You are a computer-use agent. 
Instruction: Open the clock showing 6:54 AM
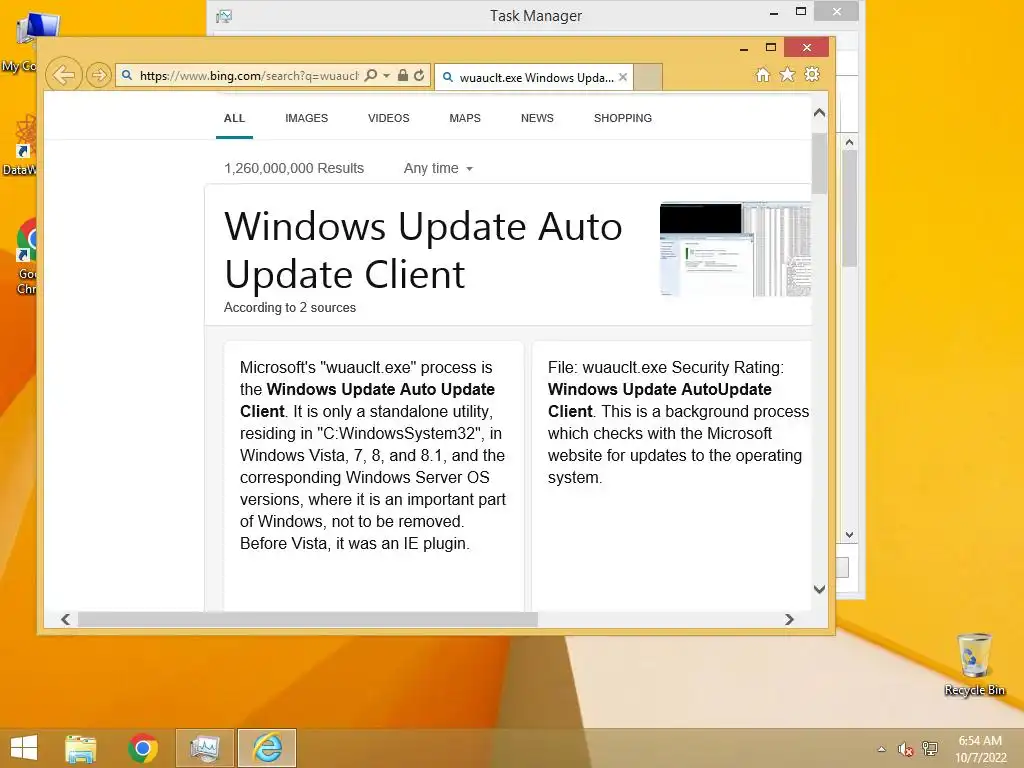tap(980, 749)
